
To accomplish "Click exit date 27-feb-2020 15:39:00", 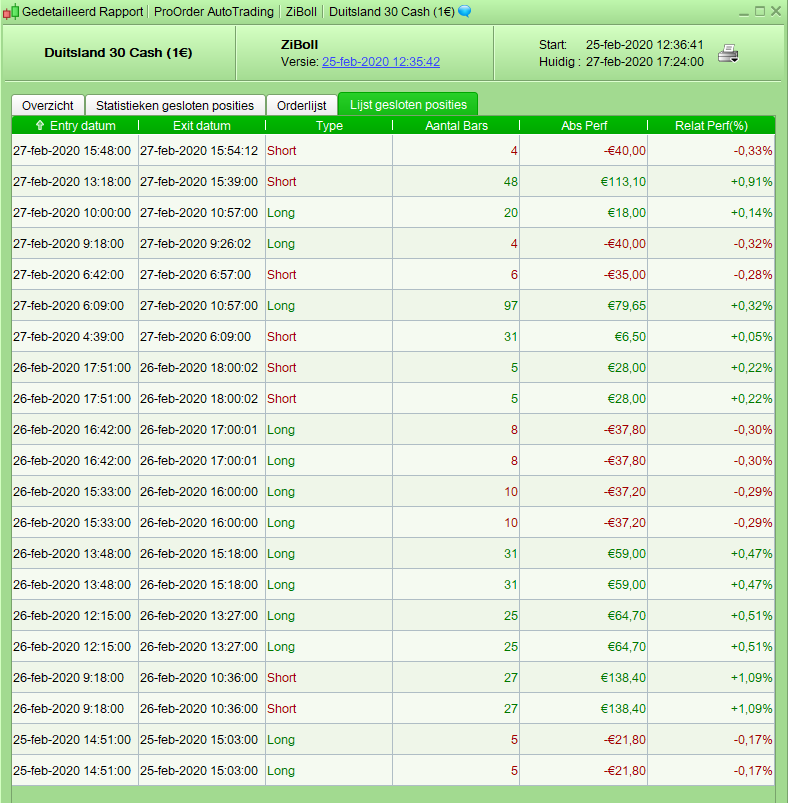I will tap(199, 181).
